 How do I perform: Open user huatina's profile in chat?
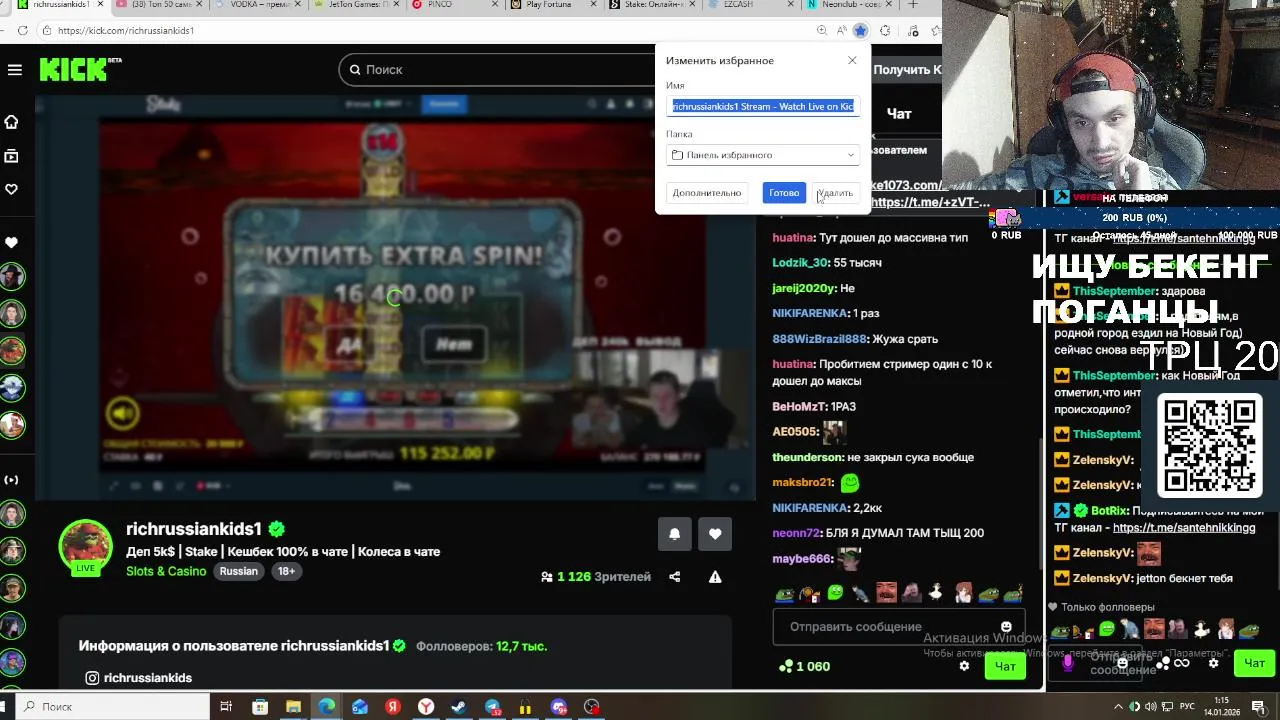point(793,238)
